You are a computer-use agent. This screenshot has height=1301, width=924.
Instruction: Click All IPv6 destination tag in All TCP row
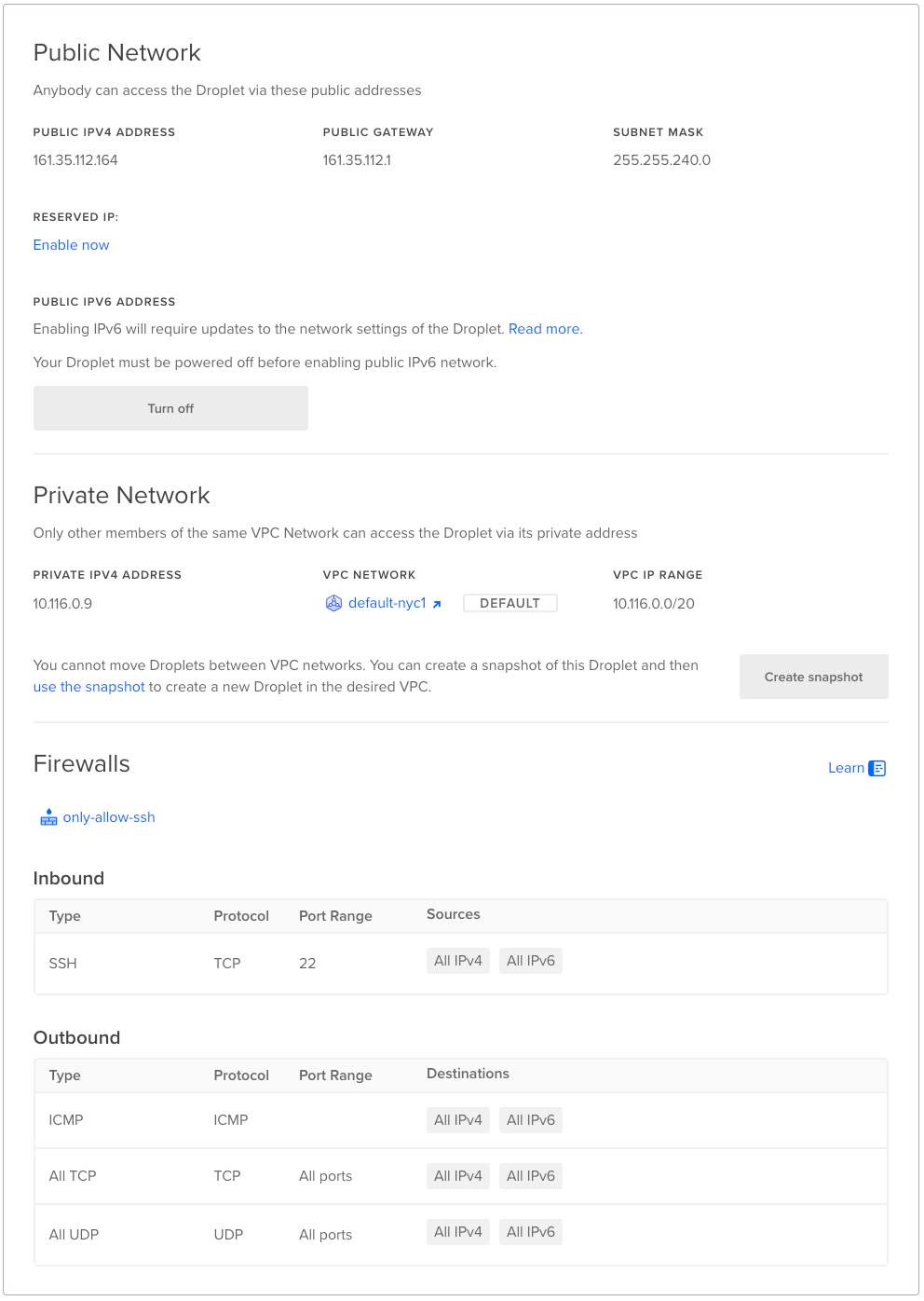531,1176
